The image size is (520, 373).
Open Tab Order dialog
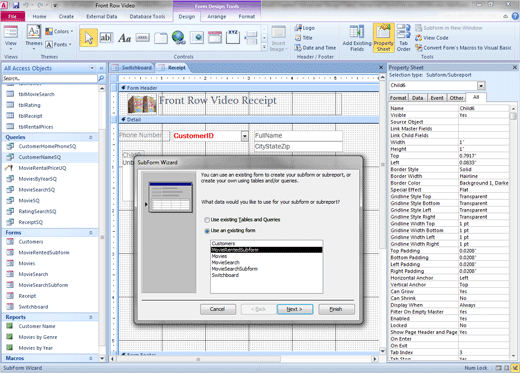pyautogui.click(x=404, y=38)
